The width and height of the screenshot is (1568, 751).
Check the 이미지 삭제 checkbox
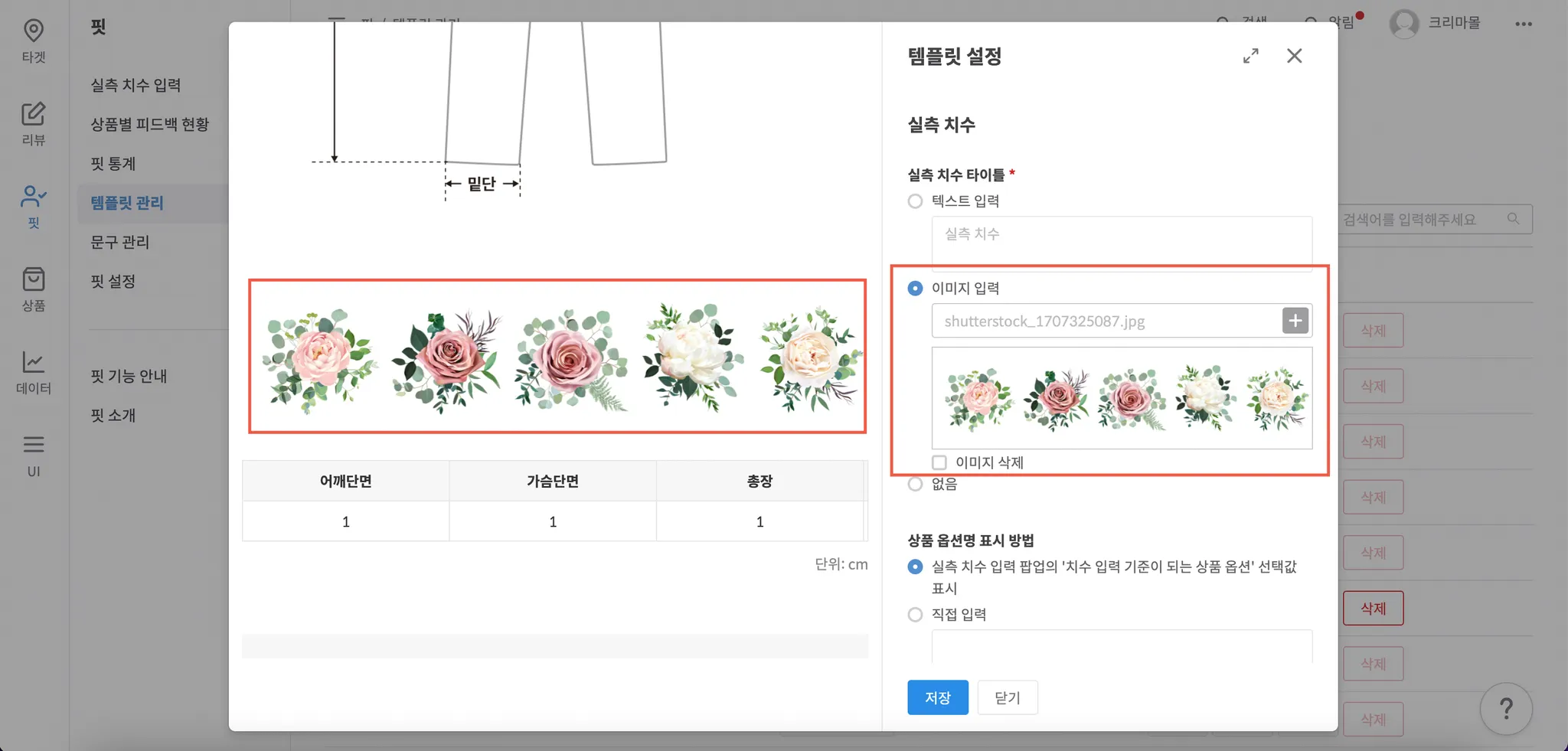coord(939,462)
